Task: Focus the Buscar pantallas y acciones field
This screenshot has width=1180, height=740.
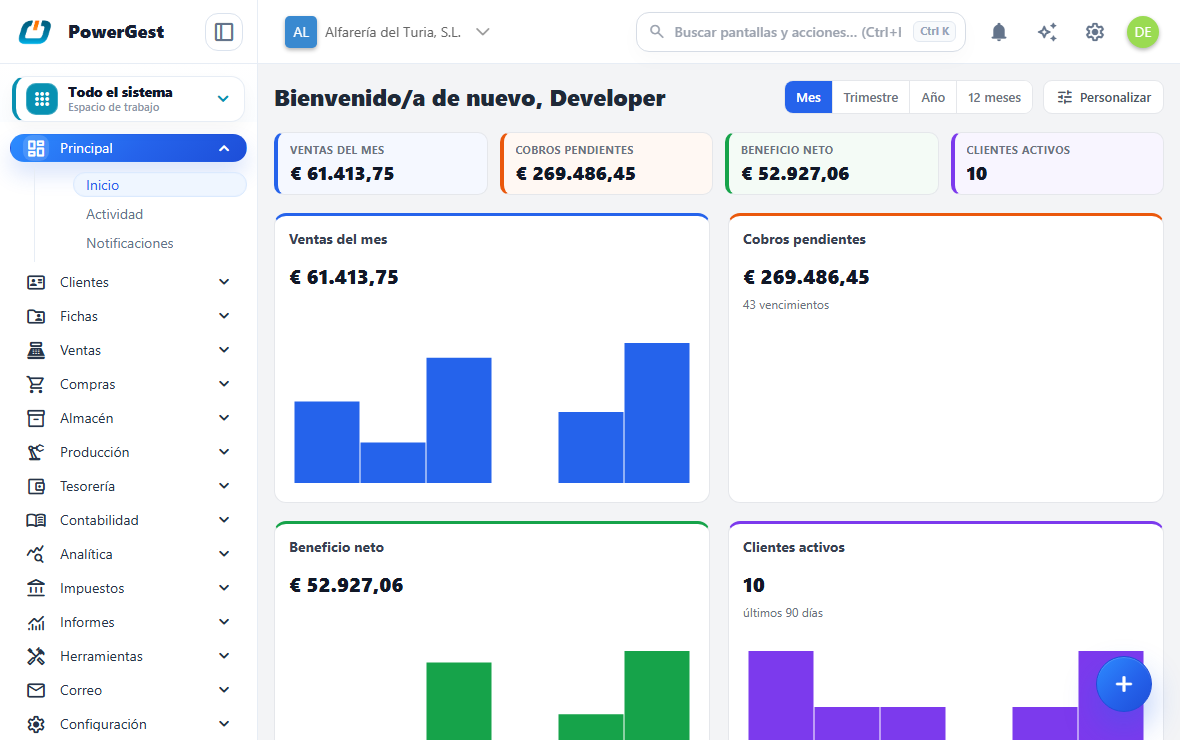Action: coord(801,32)
